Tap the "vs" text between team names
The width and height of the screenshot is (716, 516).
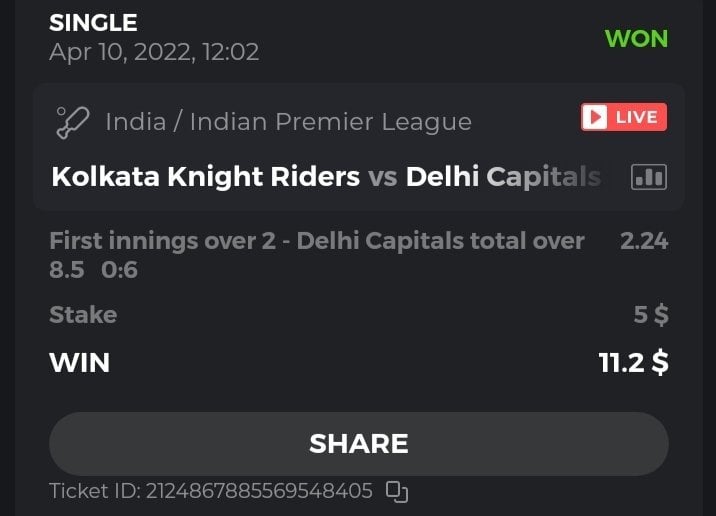[x=382, y=177]
